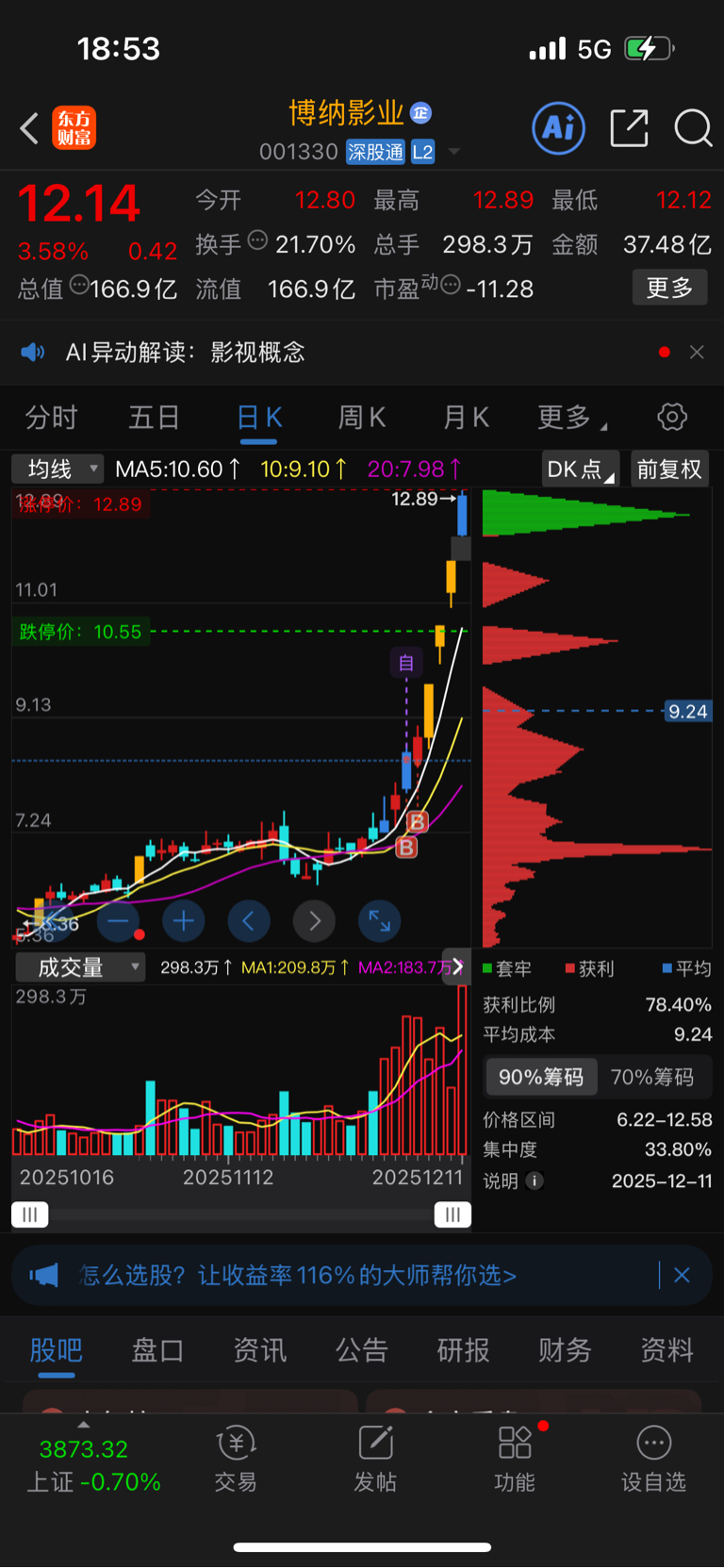Toggle the 平均 legend item
Image resolution: width=724 pixels, height=1568 pixels.
[687, 968]
